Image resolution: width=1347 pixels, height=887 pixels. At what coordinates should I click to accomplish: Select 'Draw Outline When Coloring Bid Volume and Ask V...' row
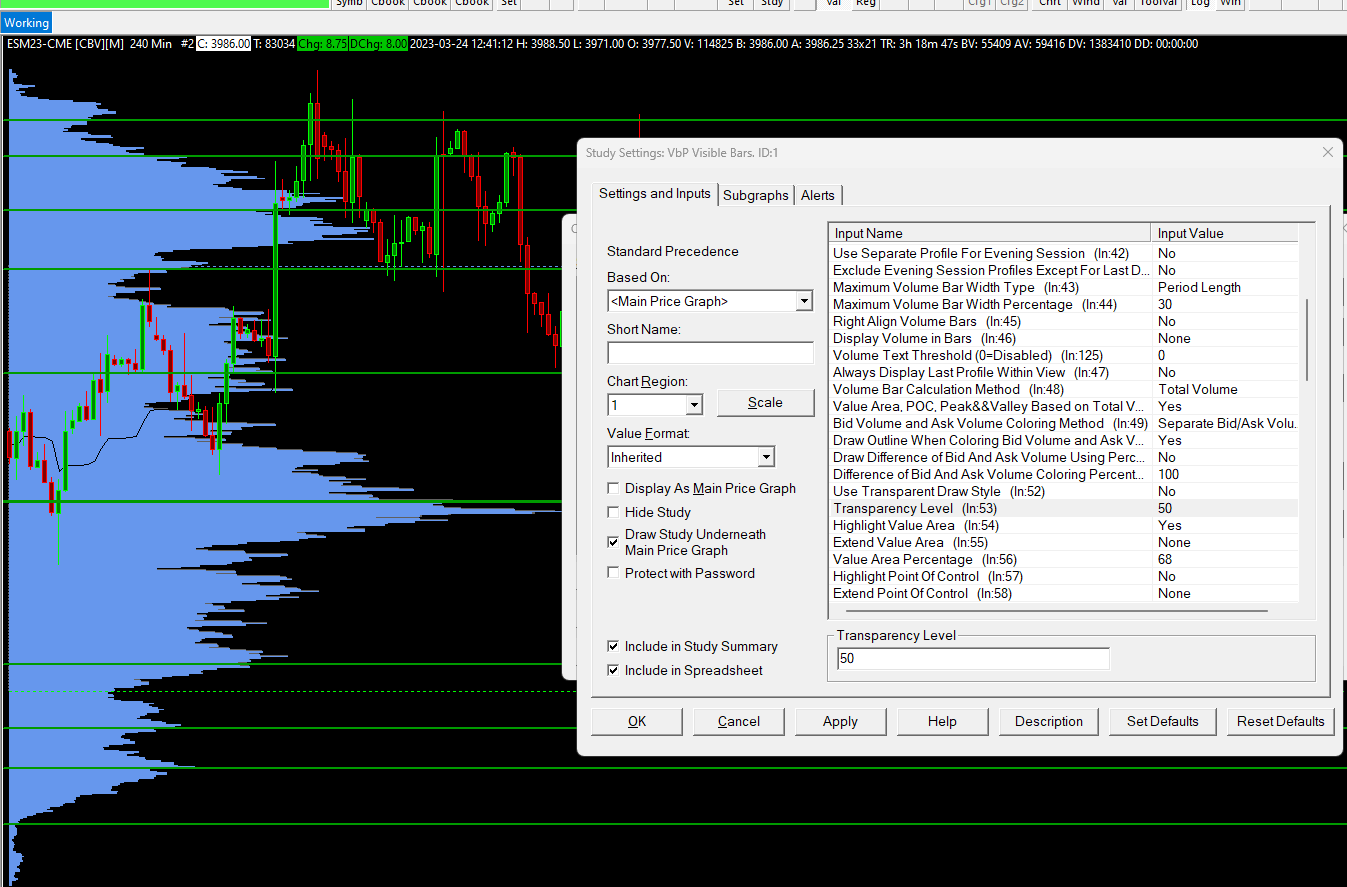click(x=1064, y=440)
